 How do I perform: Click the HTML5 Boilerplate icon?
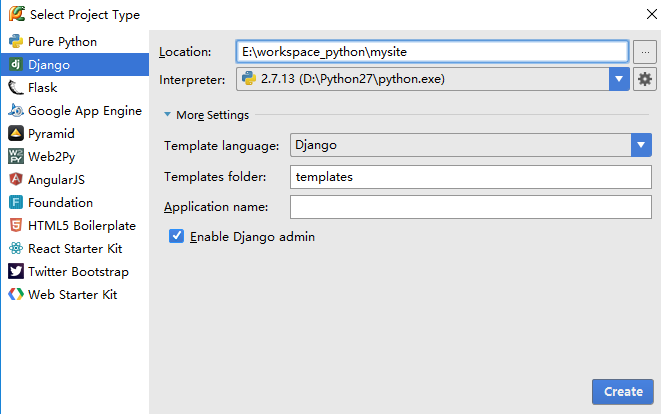point(16,226)
